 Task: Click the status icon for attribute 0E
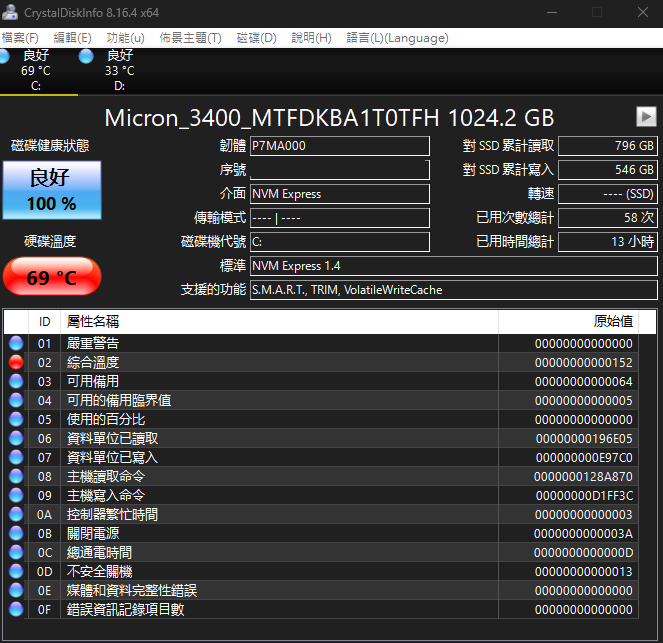pyautogui.click(x=16, y=591)
